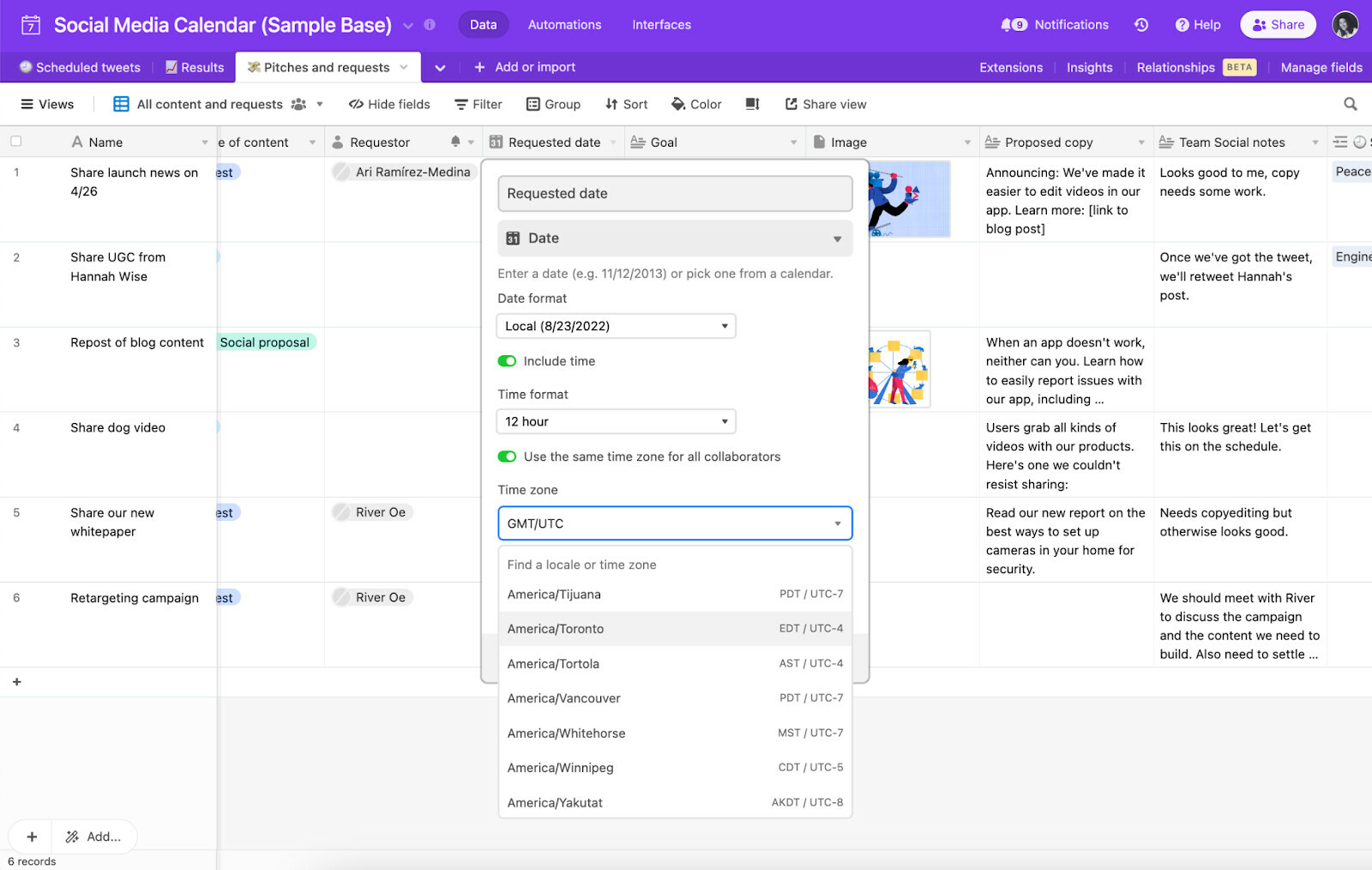Open Name field header dropdown arrow
The width and height of the screenshot is (1372, 870).
(205, 142)
